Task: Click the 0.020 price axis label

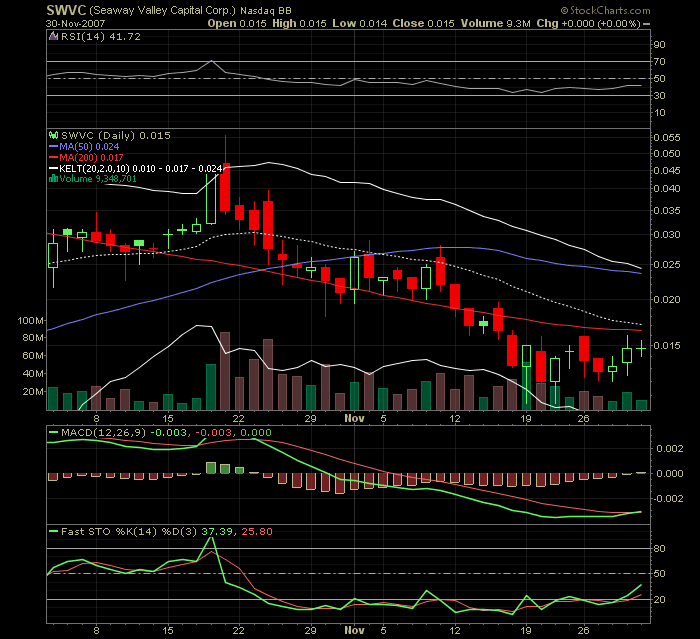Action: 667,300
